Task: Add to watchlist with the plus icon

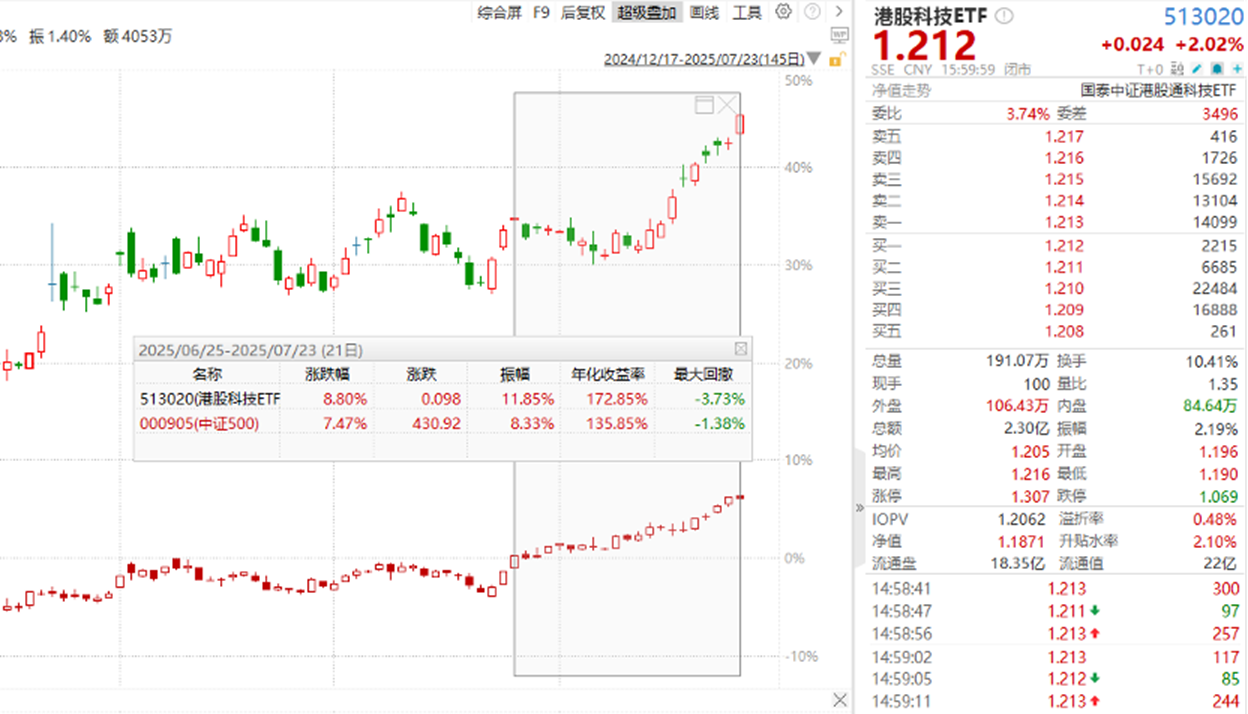Action: 1235,70
